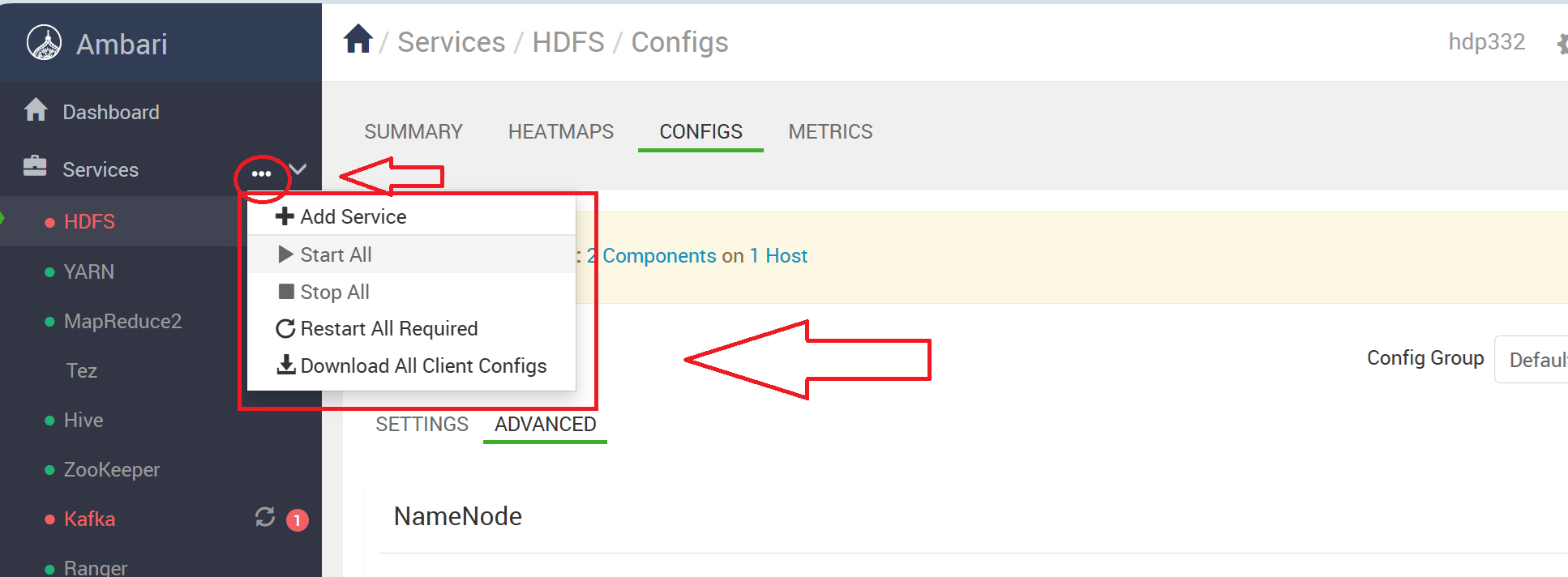Follow the 2 Components link

[x=651, y=255]
